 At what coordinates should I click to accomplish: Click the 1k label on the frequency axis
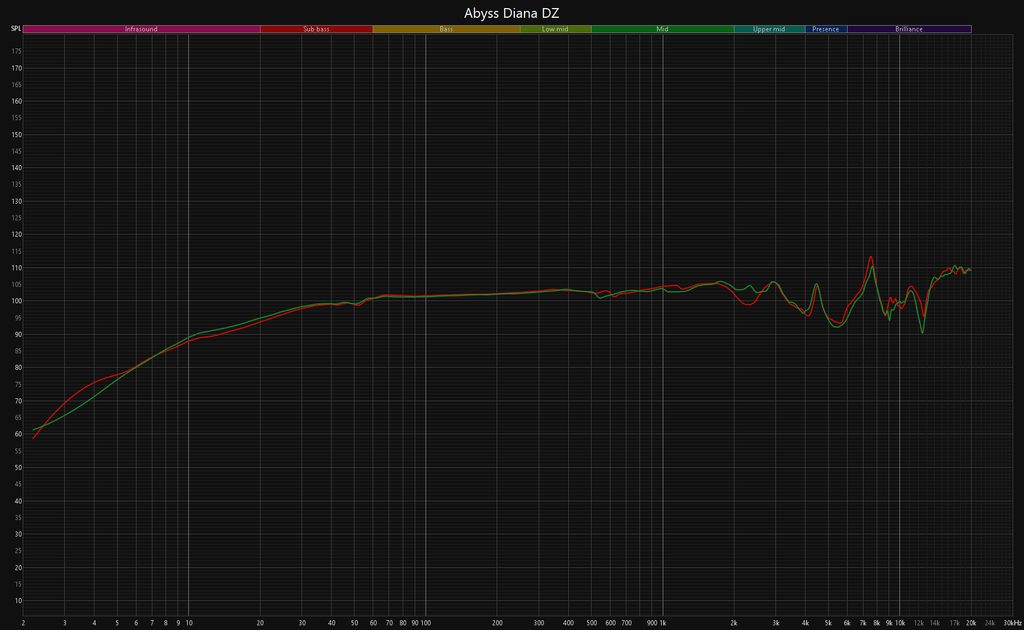tap(662, 622)
